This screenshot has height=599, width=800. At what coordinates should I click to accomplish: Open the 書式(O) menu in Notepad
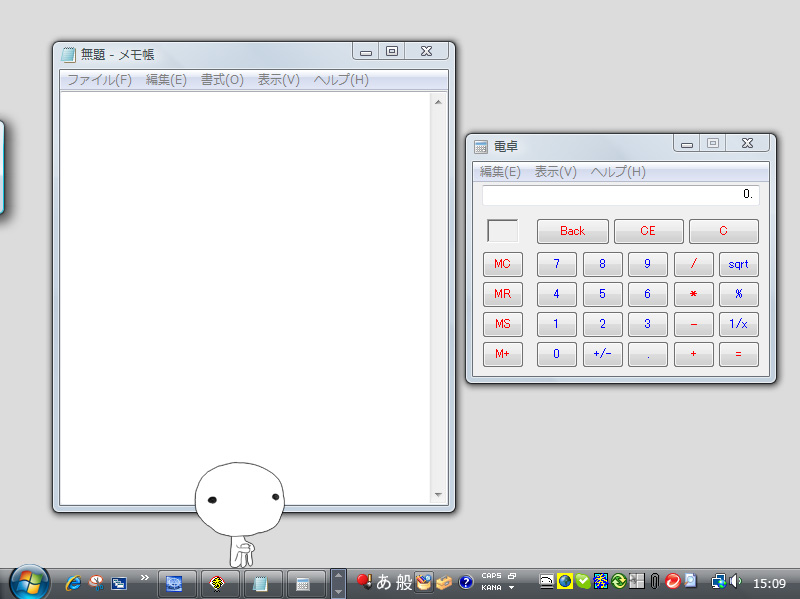222,80
